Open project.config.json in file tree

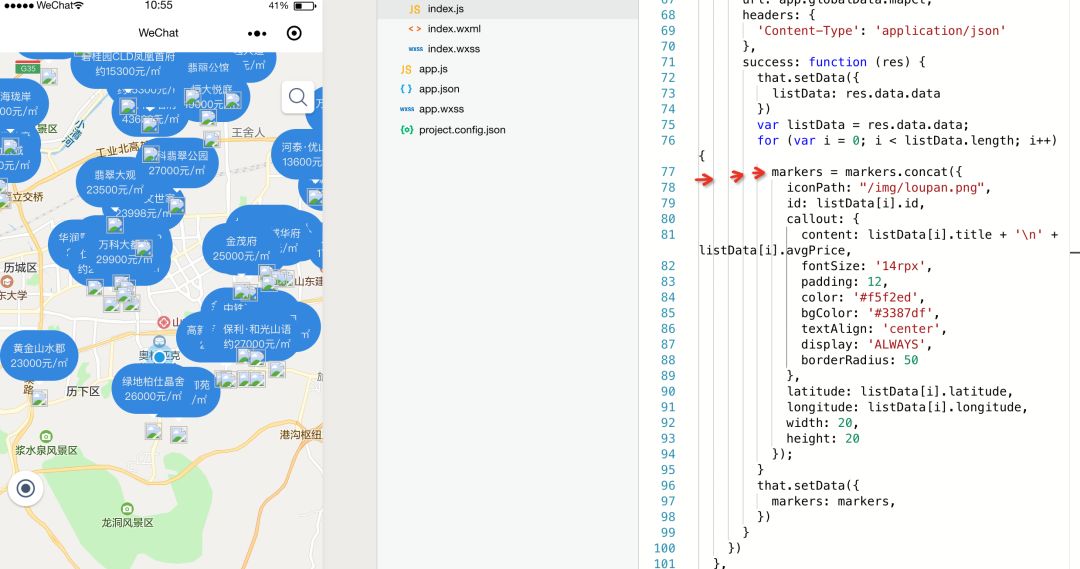[462, 130]
